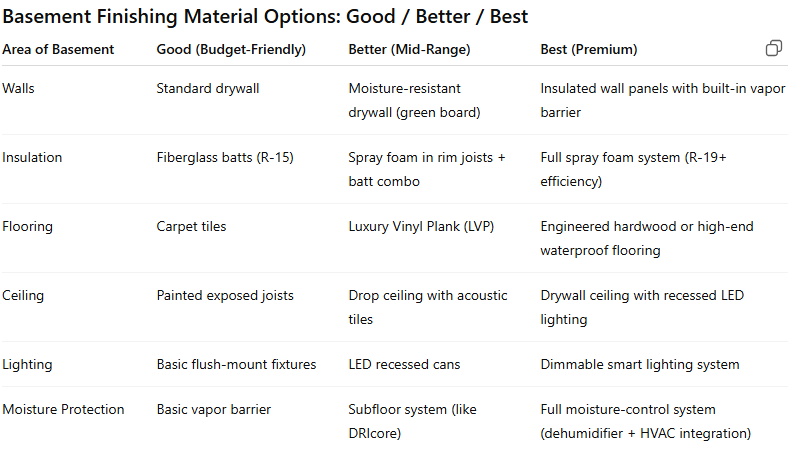Select the 'Ceiling' row label
800x453 pixels.
(x=23, y=295)
